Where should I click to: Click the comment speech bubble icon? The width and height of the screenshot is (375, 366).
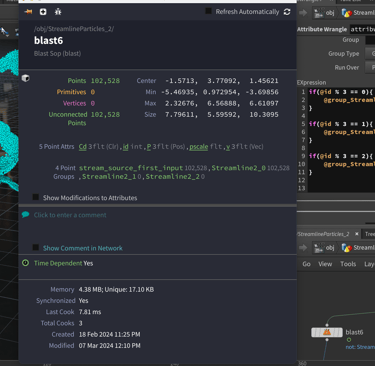25,215
